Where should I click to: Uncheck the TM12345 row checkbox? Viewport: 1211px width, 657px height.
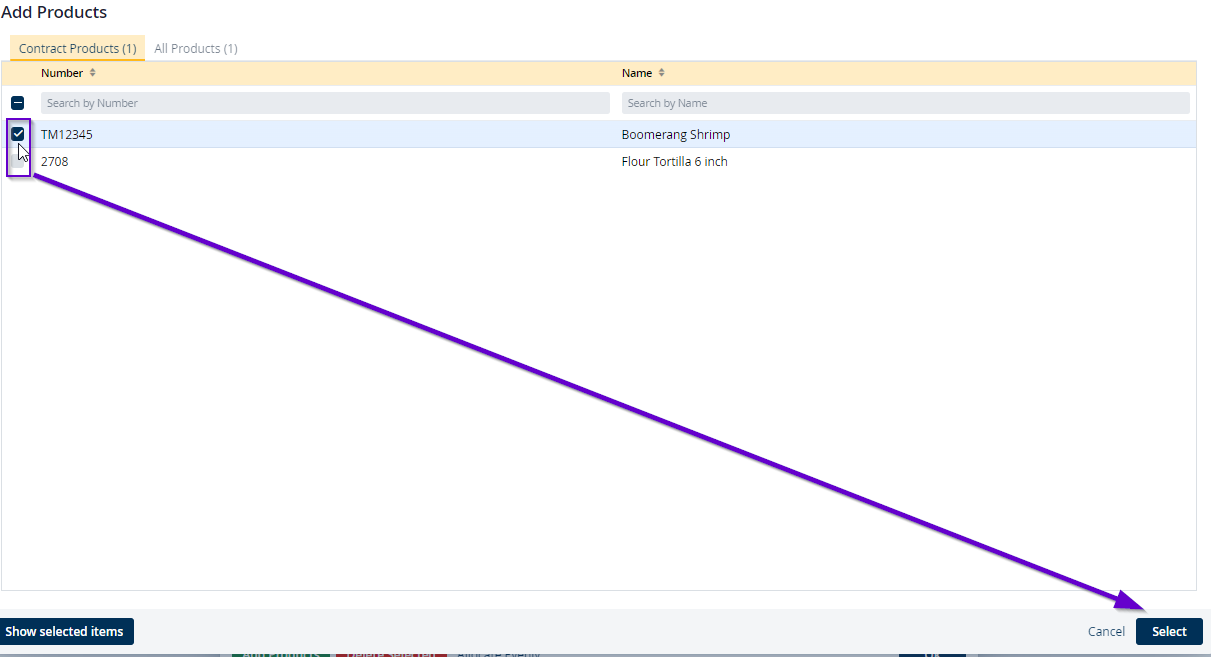[x=18, y=134]
